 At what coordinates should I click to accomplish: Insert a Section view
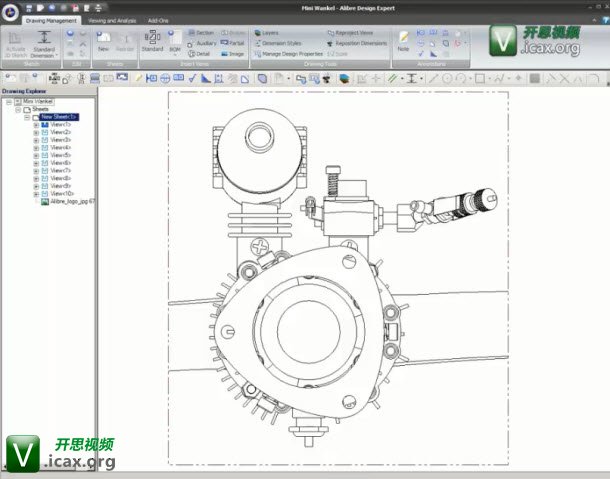[x=200, y=33]
